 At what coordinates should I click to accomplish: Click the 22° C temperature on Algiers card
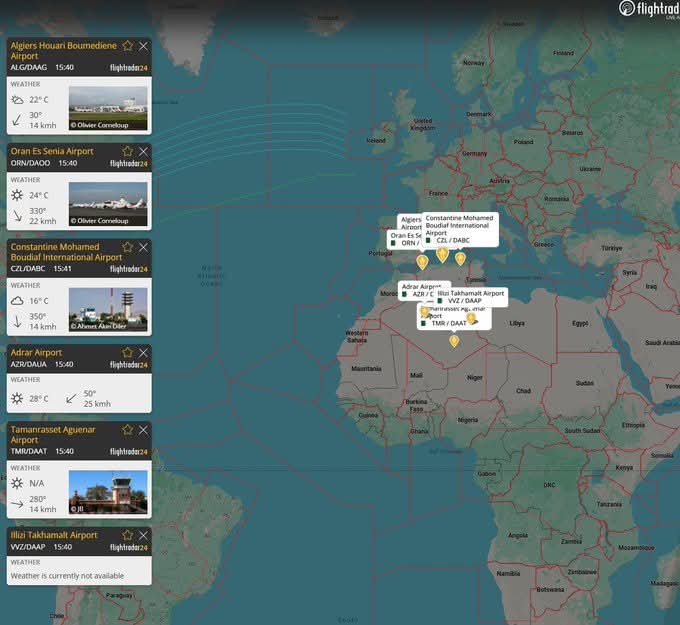(x=39, y=100)
